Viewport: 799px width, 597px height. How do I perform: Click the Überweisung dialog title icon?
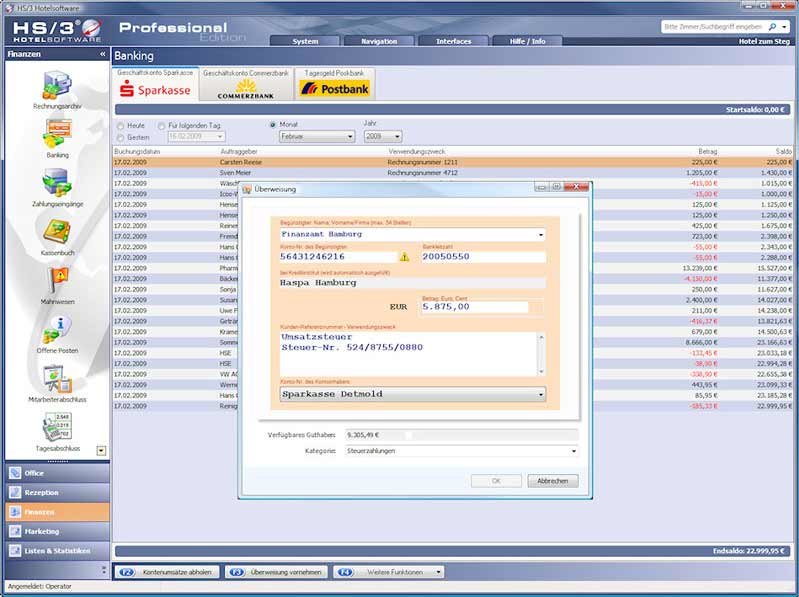pos(247,189)
